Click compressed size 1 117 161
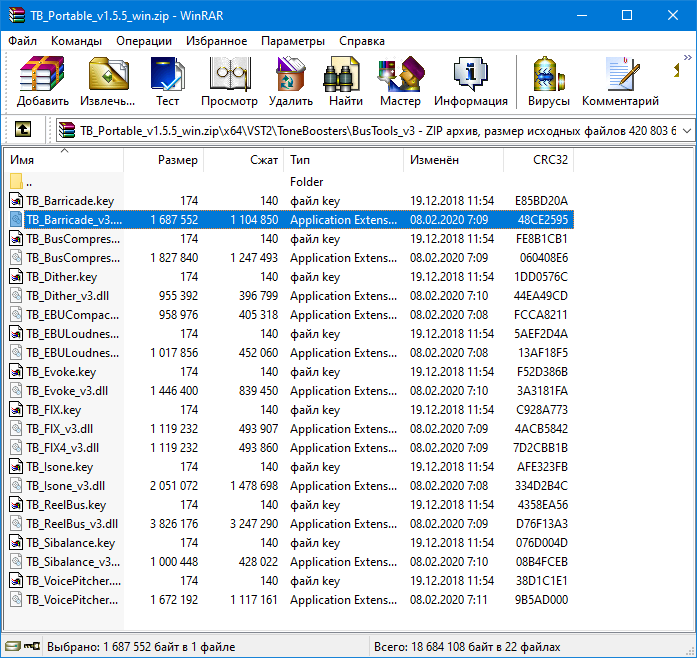 [x=254, y=600]
